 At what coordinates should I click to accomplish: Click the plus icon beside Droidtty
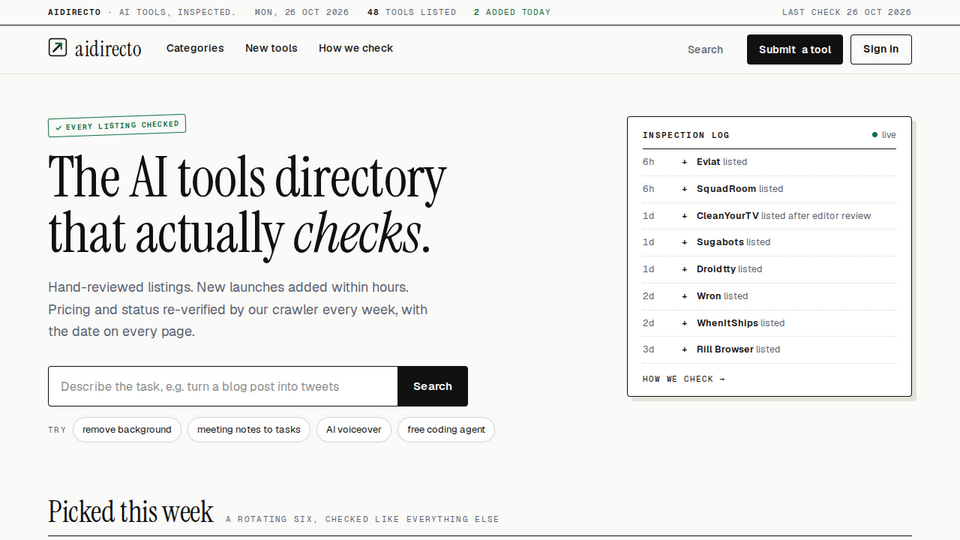(684, 269)
